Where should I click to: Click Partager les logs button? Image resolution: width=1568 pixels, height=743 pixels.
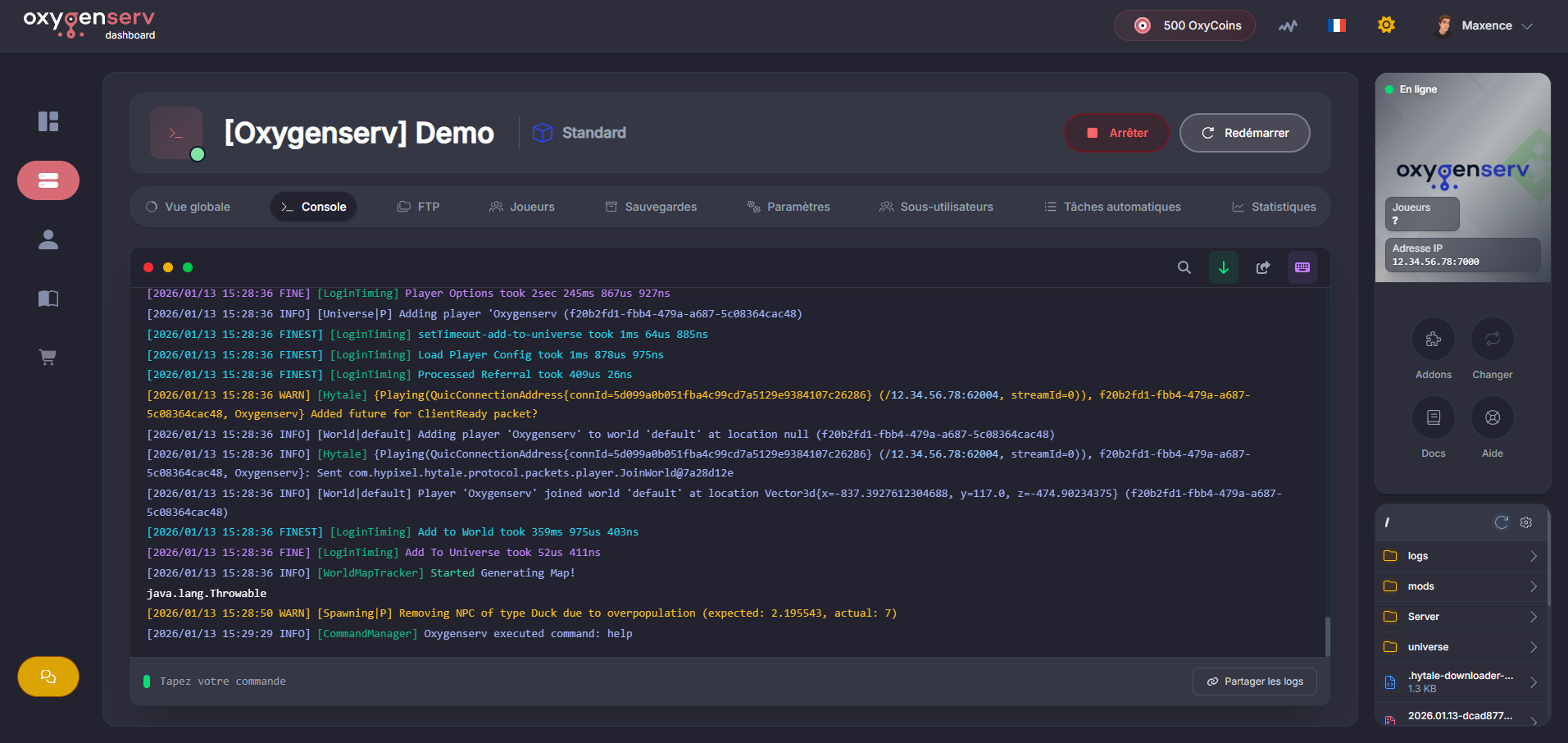tap(1254, 681)
